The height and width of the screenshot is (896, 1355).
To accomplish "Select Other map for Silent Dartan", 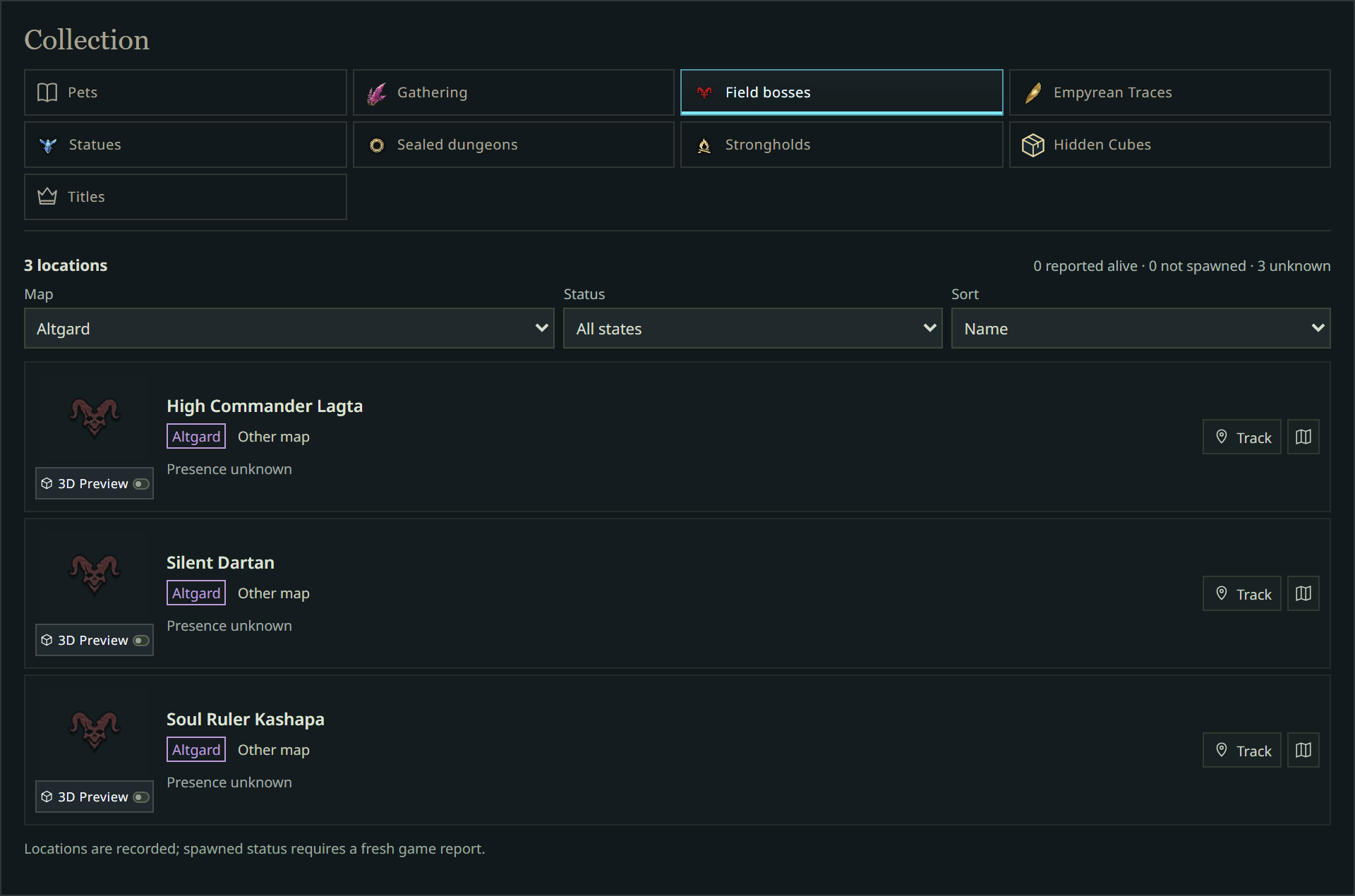I will (274, 593).
